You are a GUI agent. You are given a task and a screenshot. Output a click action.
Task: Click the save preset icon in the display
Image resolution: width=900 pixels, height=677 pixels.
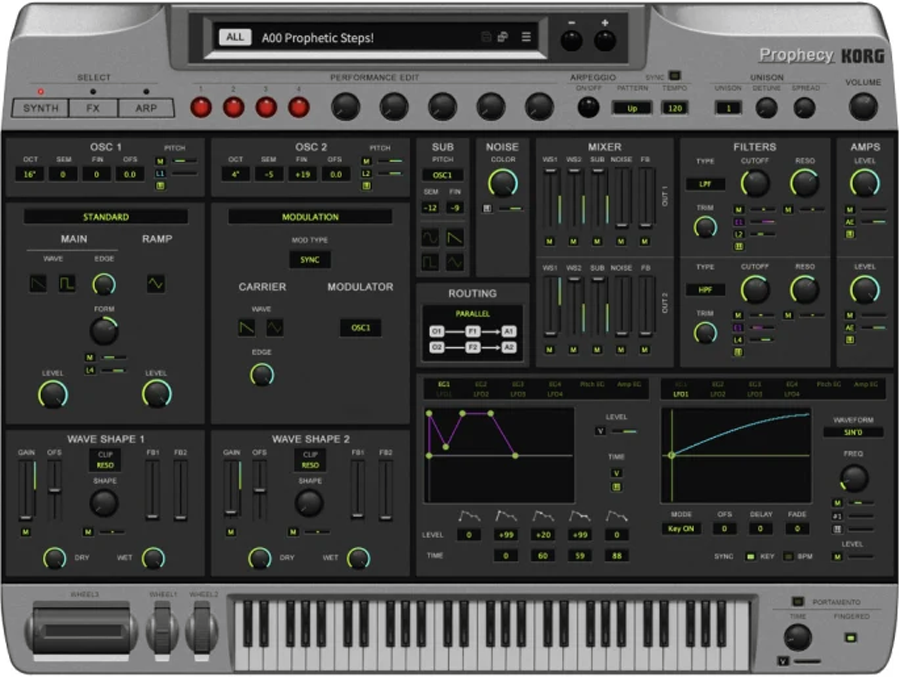(x=486, y=37)
